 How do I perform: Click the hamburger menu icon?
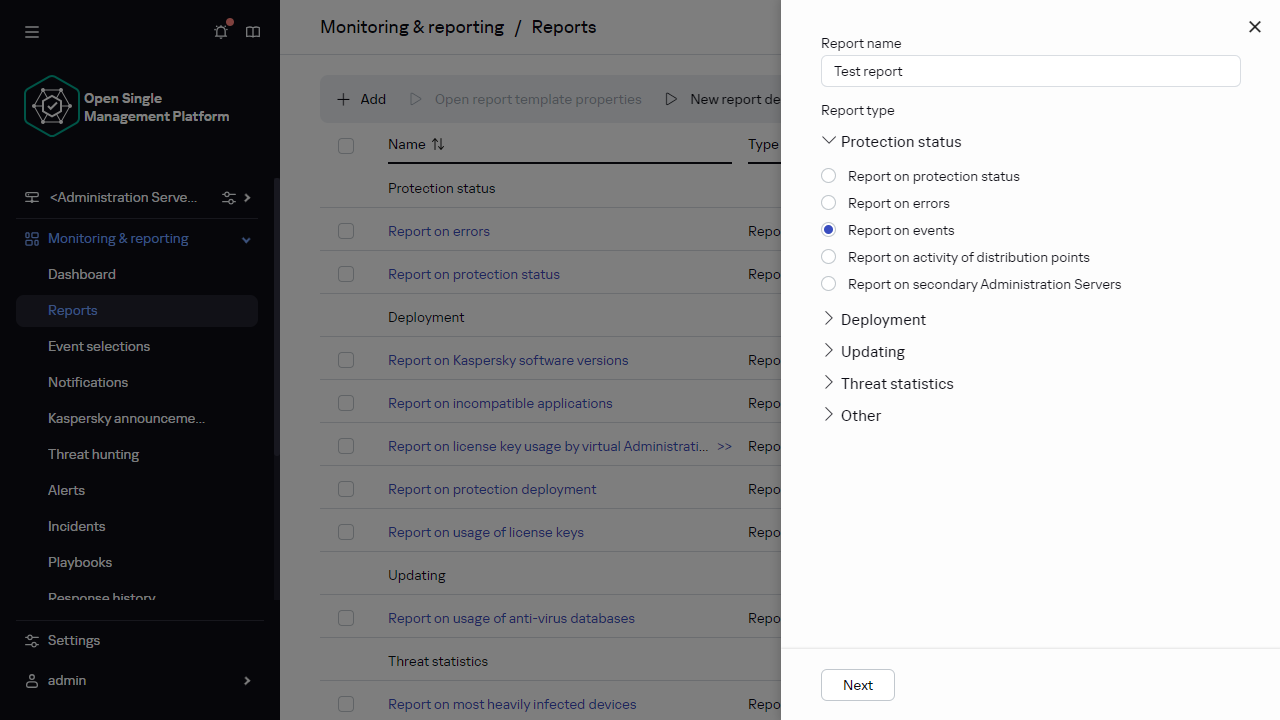(32, 32)
